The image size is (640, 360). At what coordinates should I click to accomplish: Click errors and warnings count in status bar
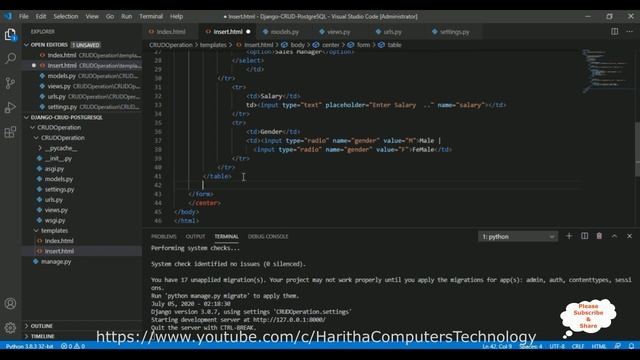[73, 346]
